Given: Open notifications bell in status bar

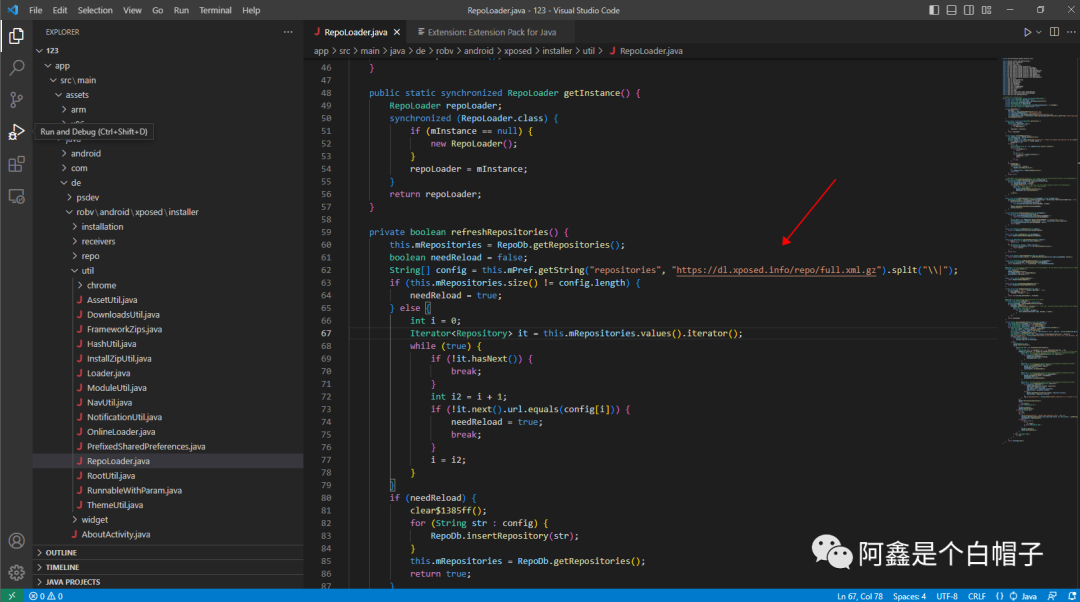Looking at the screenshot, I should tap(1072, 596).
